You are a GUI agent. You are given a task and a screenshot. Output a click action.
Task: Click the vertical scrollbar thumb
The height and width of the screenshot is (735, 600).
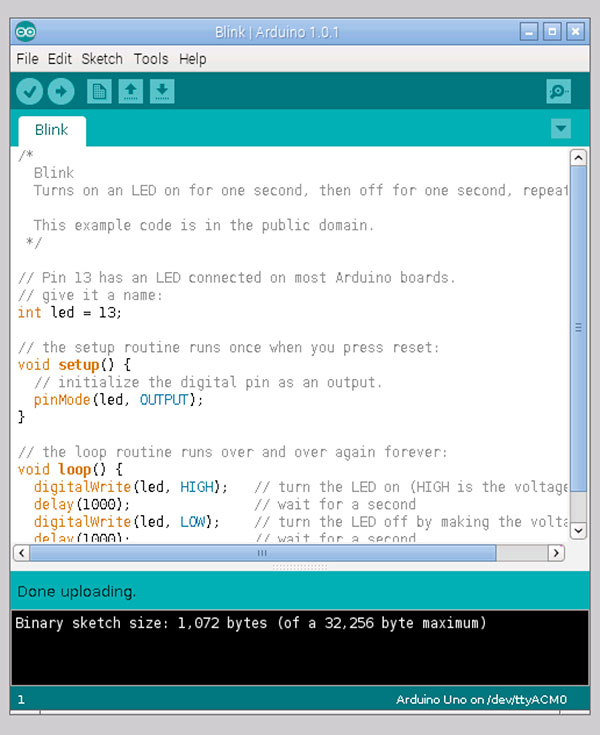pyautogui.click(x=578, y=328)
